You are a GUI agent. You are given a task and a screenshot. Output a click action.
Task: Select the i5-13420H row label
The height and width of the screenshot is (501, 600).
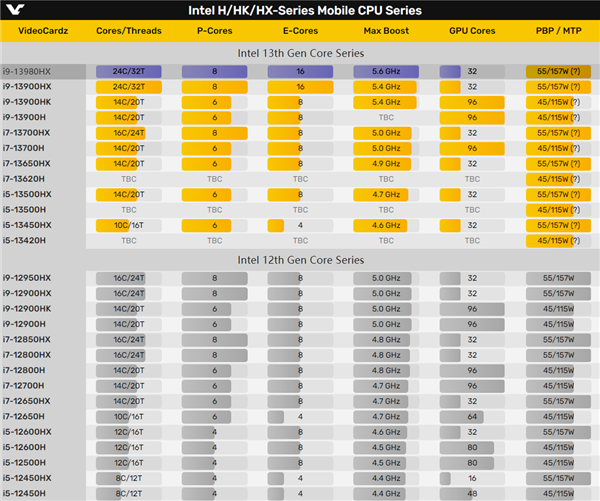[24, 240]
